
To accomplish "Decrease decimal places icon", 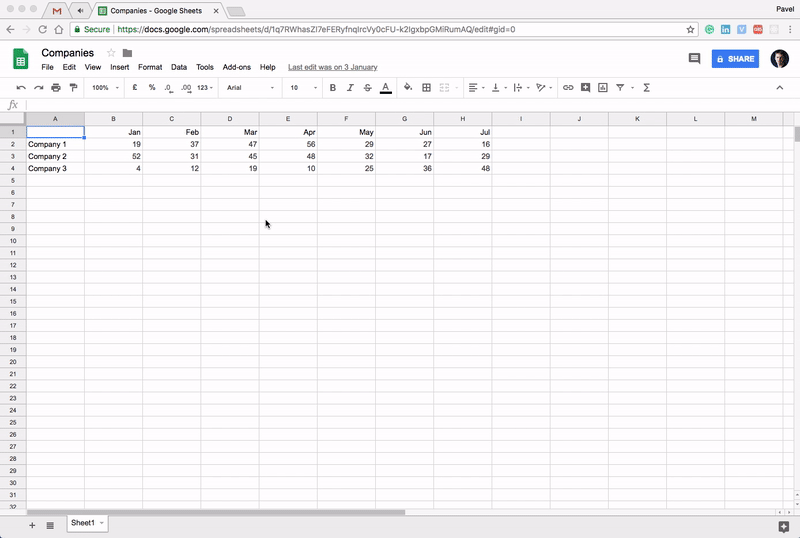I will tap(168, 88).
